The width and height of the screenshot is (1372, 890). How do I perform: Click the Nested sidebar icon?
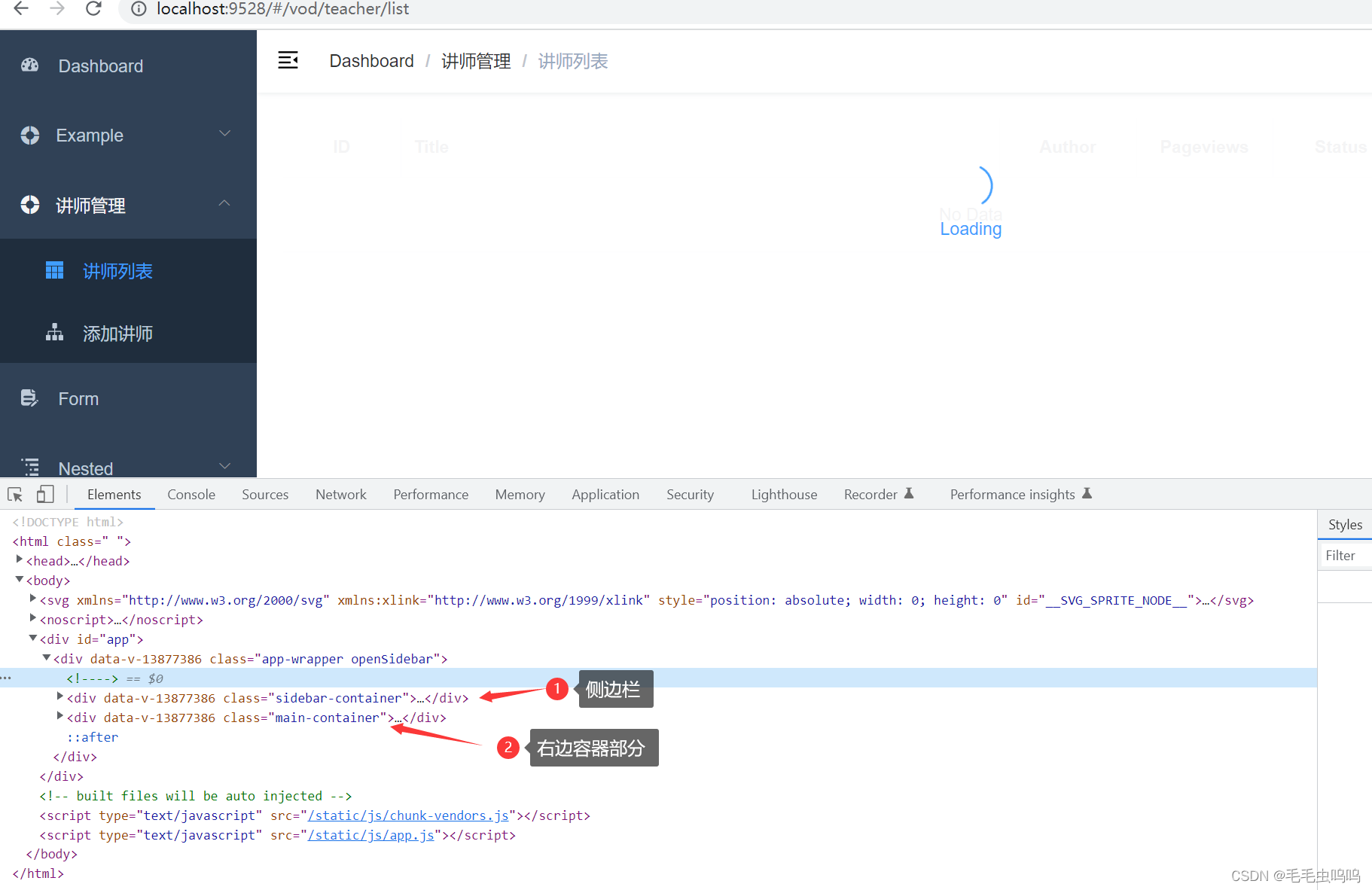pyautogui.click(x=30, y=467)
